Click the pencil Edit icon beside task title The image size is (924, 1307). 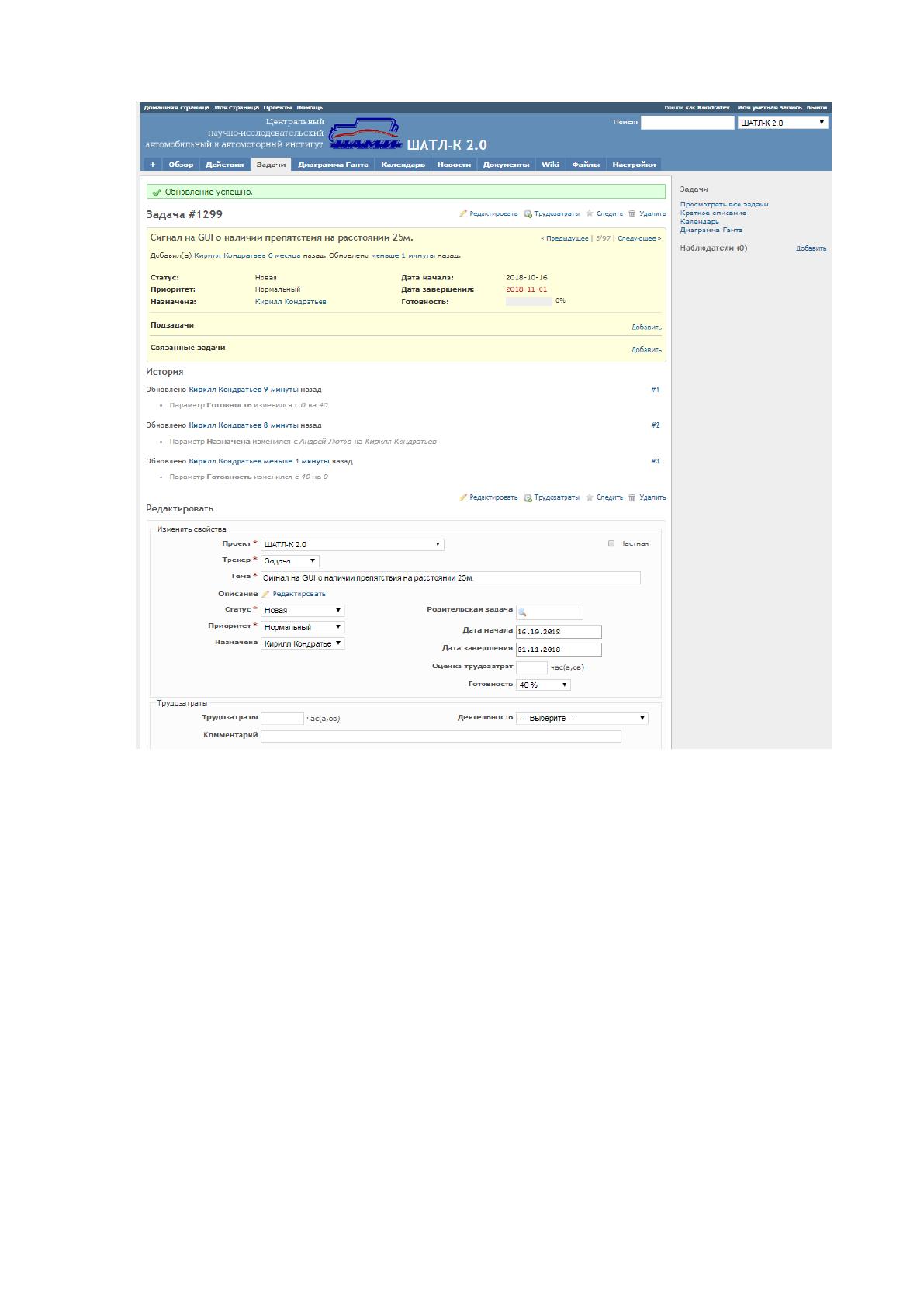[463, 213]
